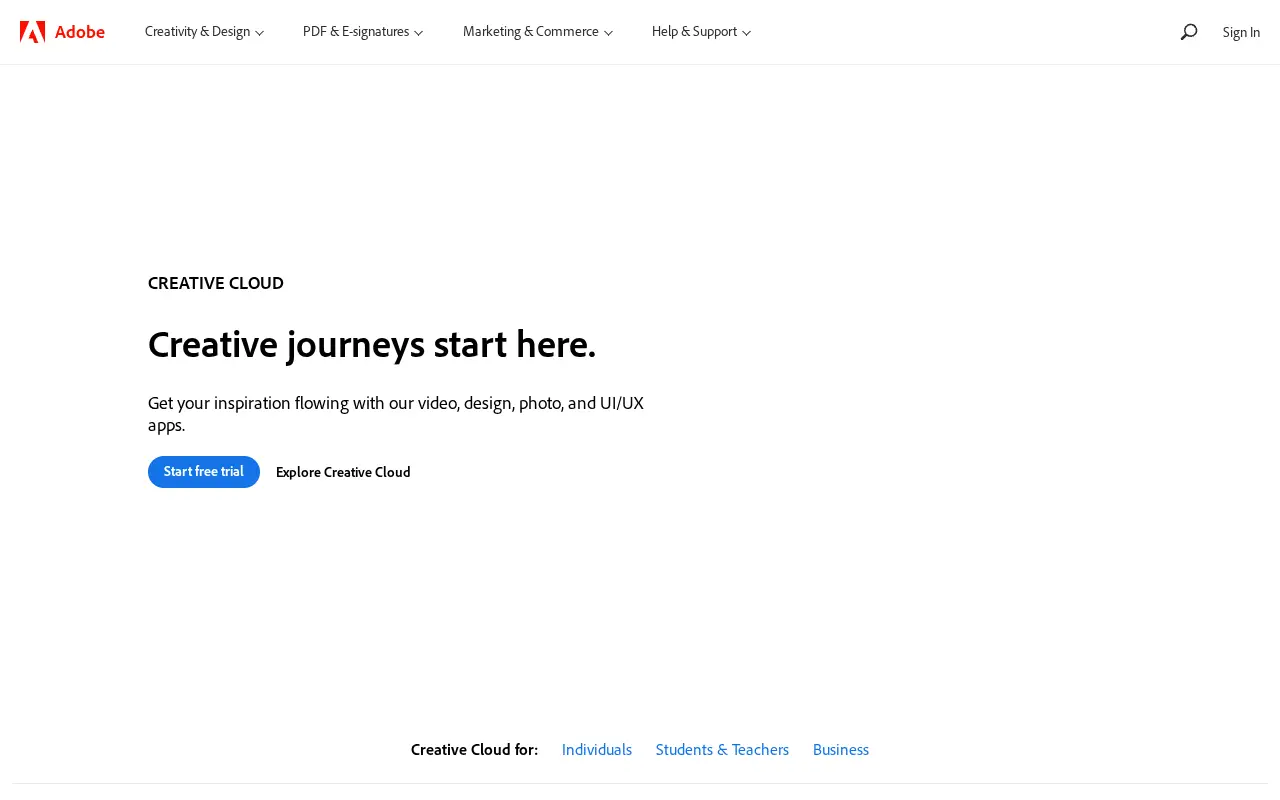Open the Help & Support menu

(x=701, y=32)
